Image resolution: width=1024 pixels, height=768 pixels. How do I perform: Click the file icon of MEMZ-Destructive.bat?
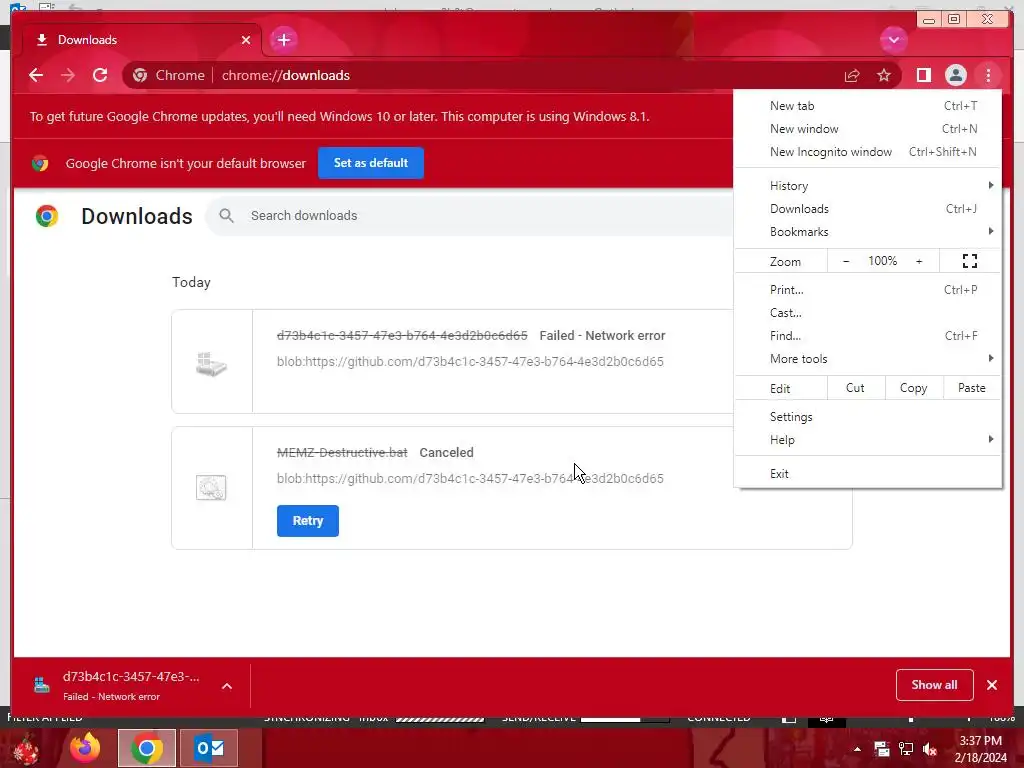point(211,488)
